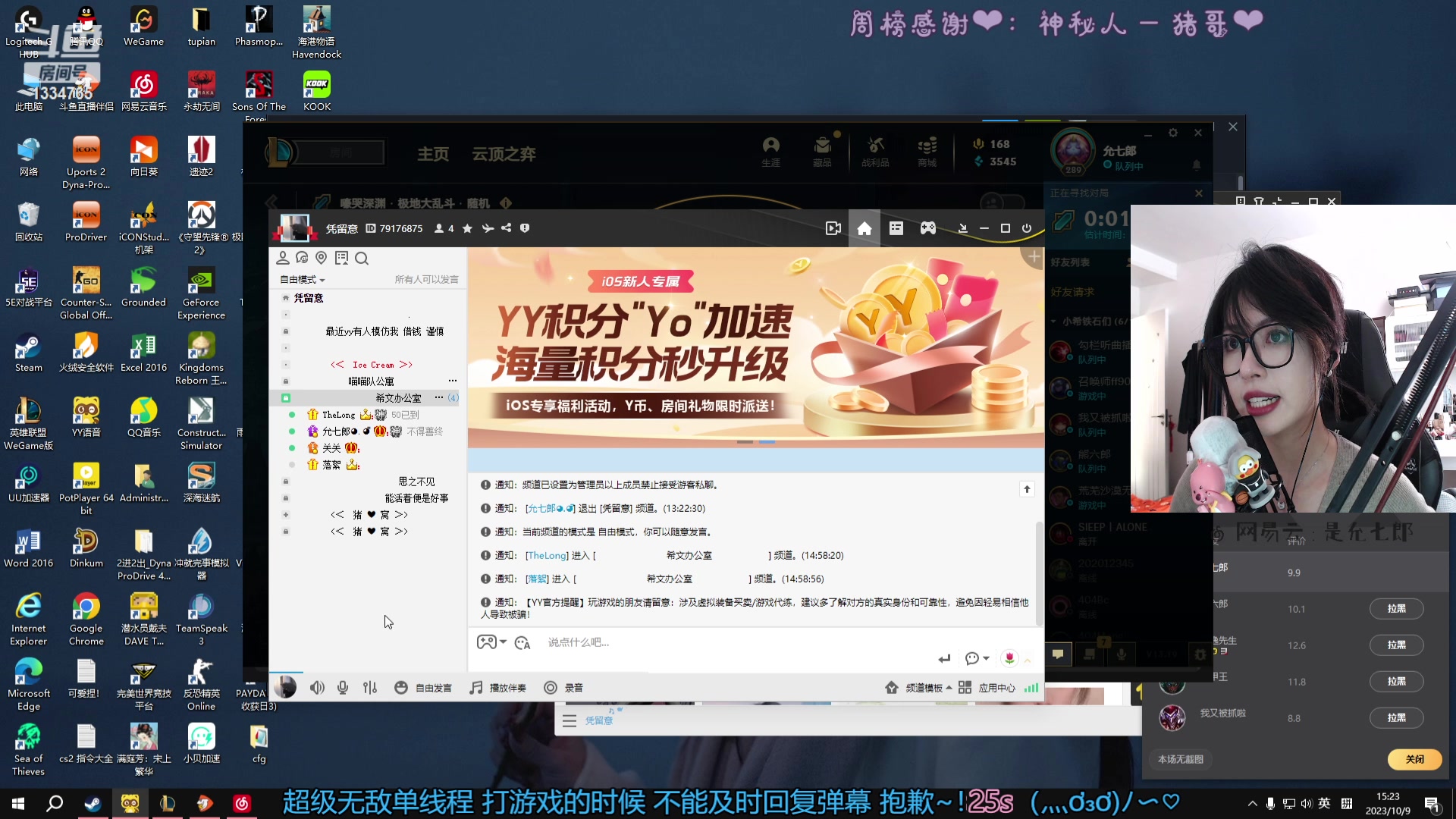Image resolution: width=1456 pixels, height=819 pixels.
Task: Open the game emoji dropdown in chat input
Action: tap(491, 642)
